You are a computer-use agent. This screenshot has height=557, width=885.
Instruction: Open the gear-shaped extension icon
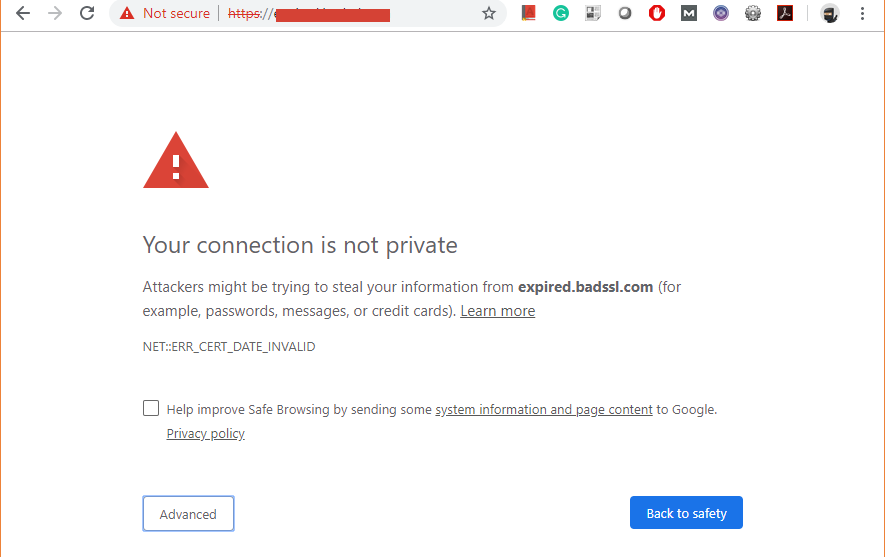tap(753, 14)
